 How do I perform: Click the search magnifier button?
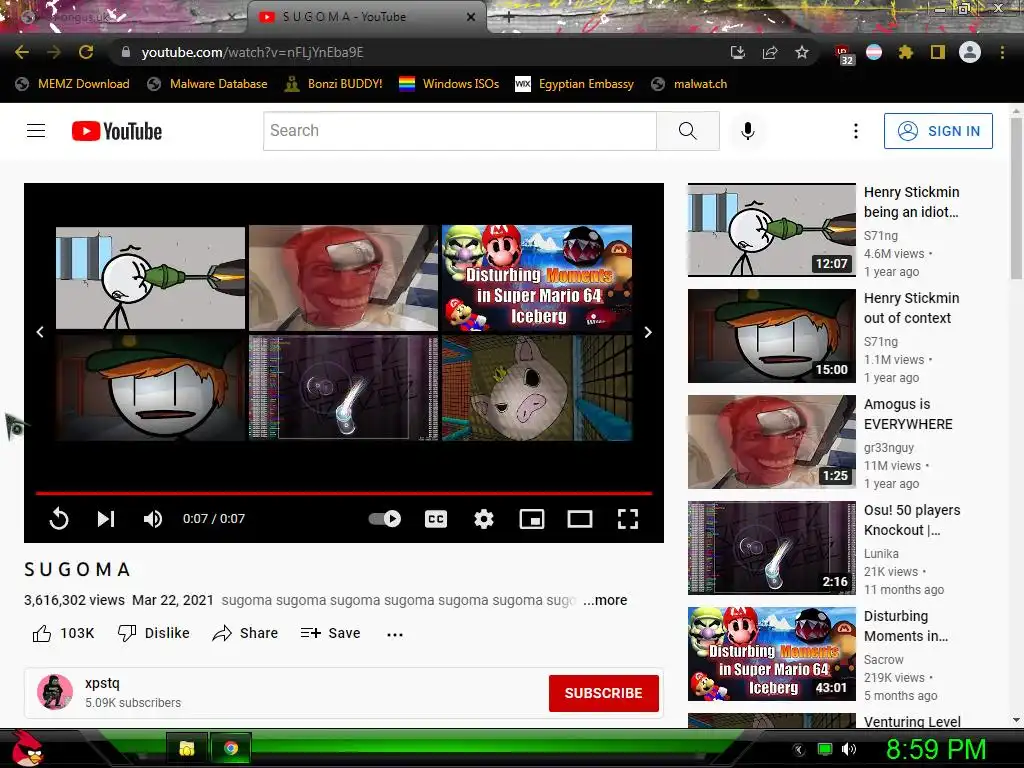pyautogui.click(x=688, y=131)
